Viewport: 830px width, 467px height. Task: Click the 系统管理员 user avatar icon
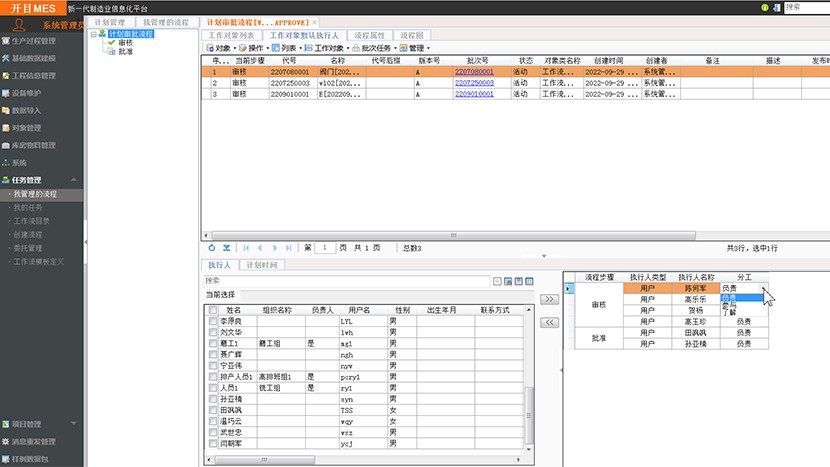point(19,22)
